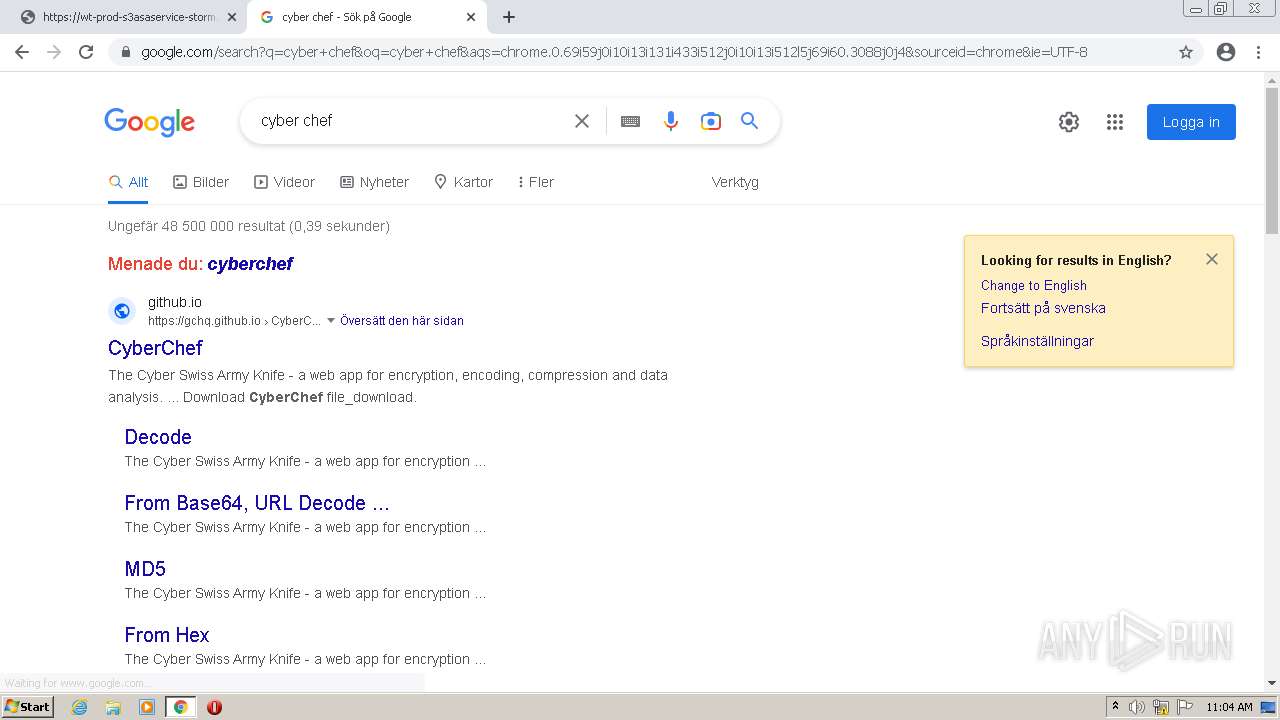Show hidden system tray icons
The image size is (1280, 720).
pos(1115,707)
